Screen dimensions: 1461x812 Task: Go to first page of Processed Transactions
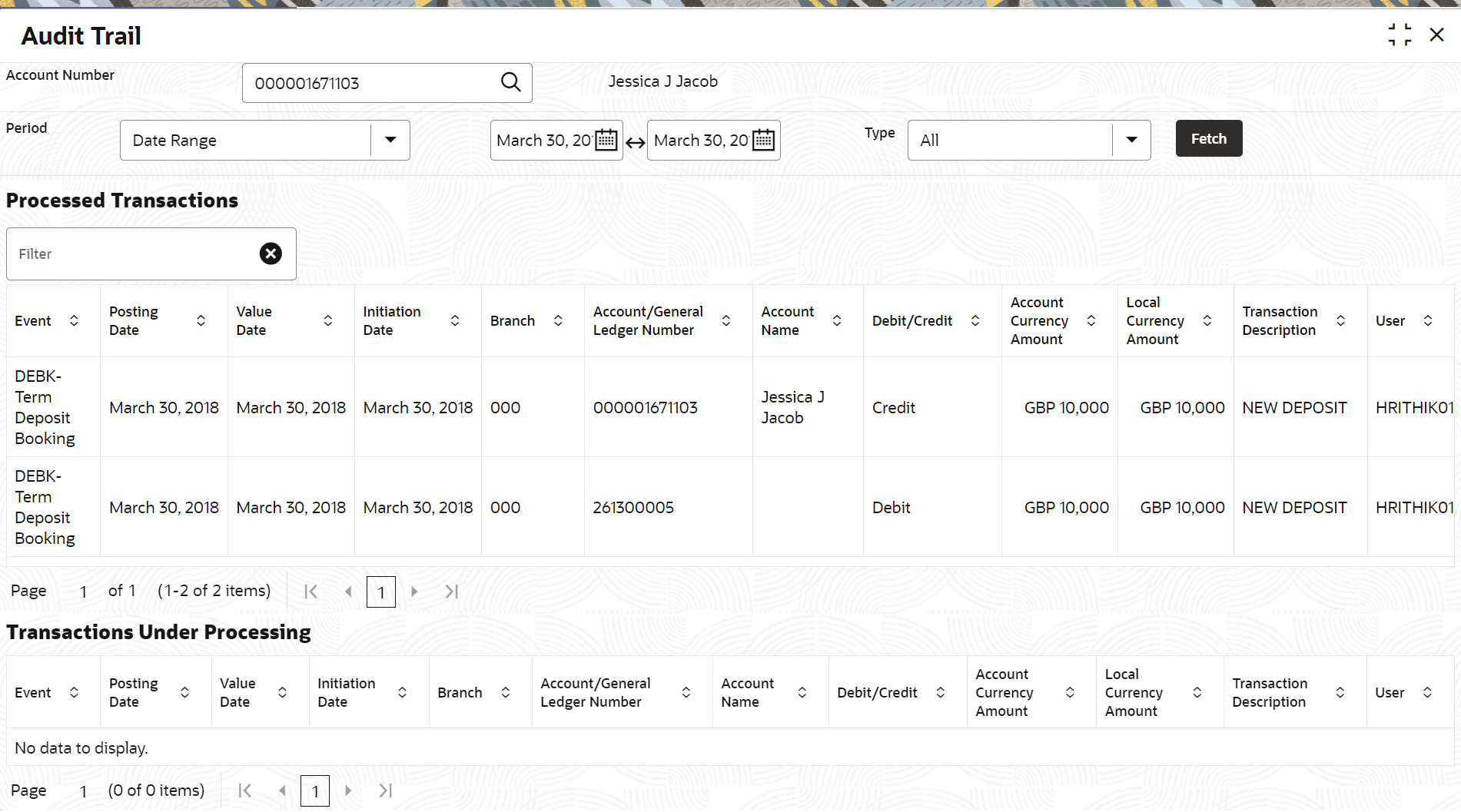[310, 592]
